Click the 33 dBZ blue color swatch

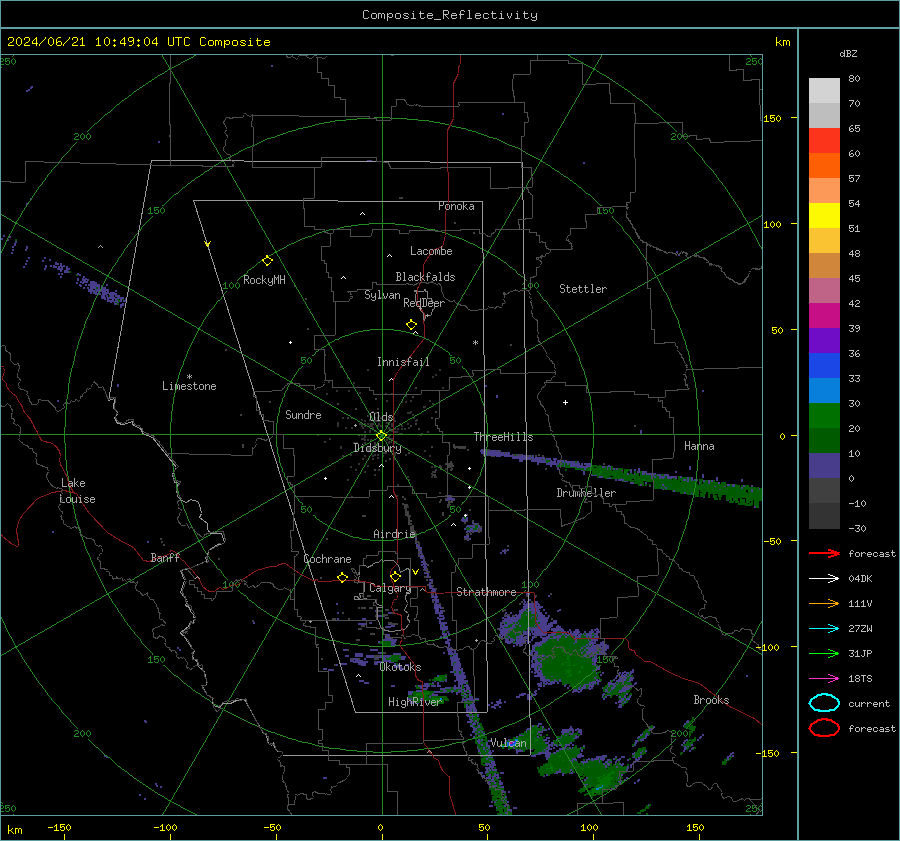point(824,390)
